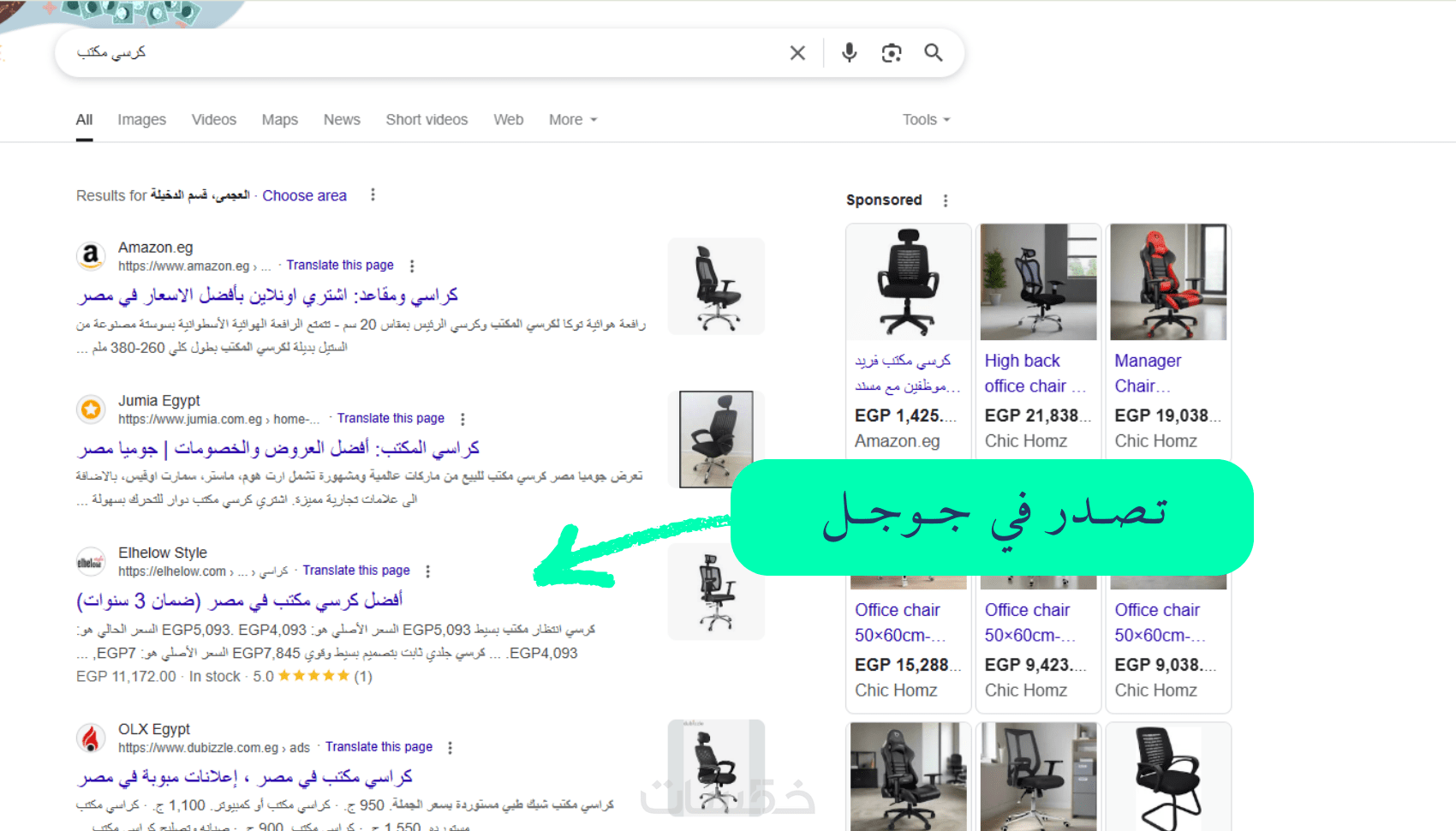Open bottom-row mesh swivel chair ad image

coord(1038,777)
